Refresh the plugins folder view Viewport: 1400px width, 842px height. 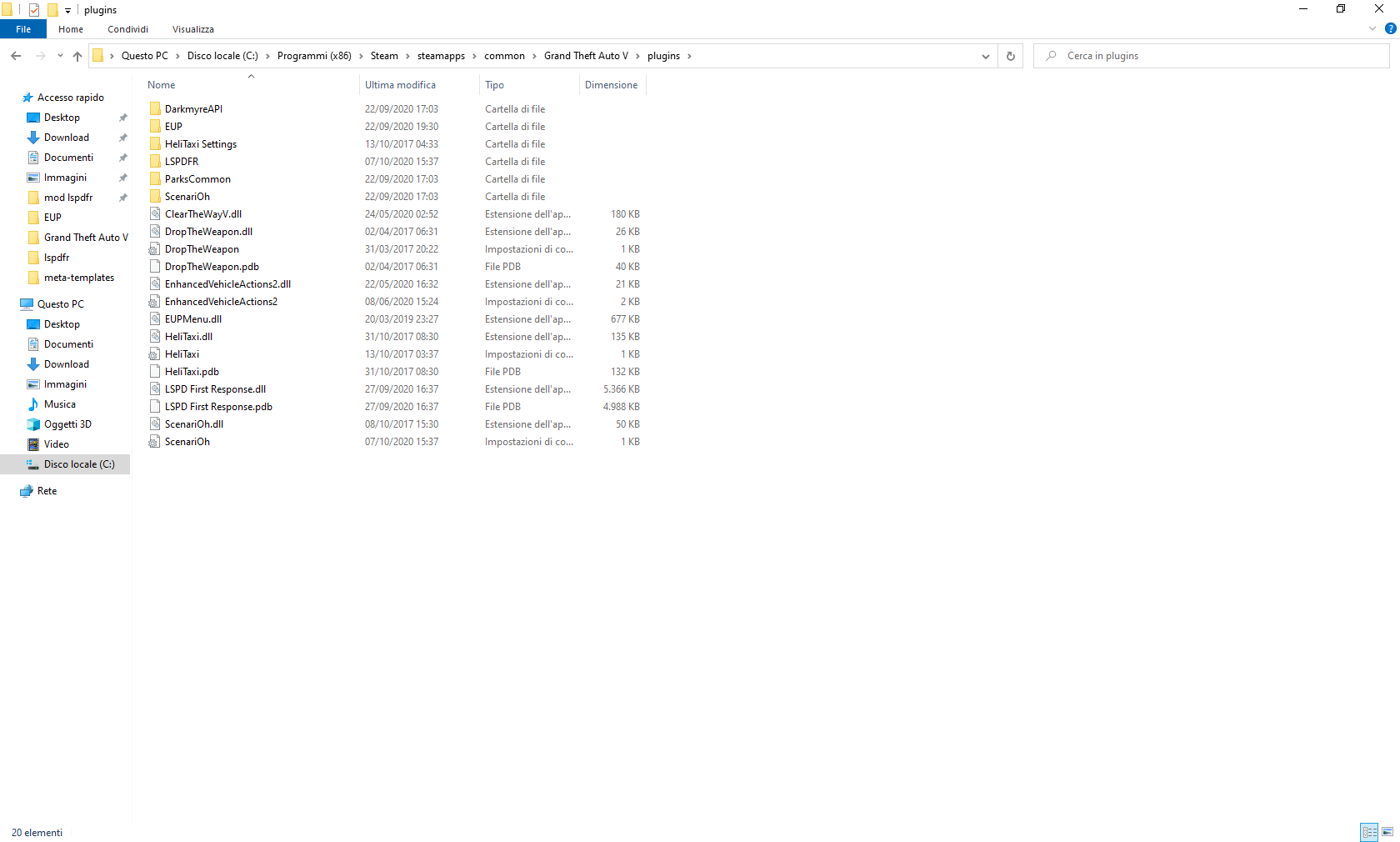(x=1011, y=56)
